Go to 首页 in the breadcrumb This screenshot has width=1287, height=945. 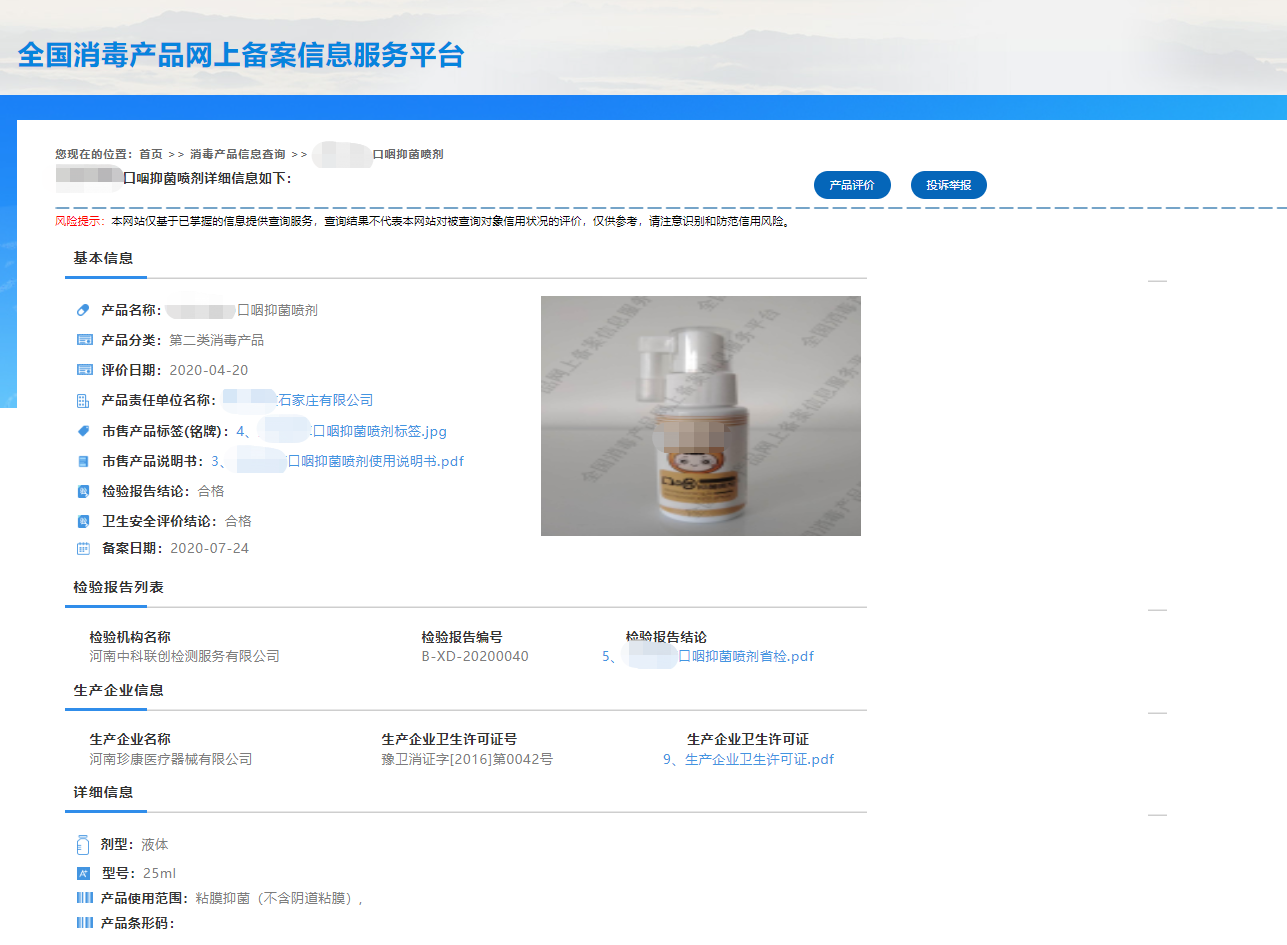click(151, 154)
